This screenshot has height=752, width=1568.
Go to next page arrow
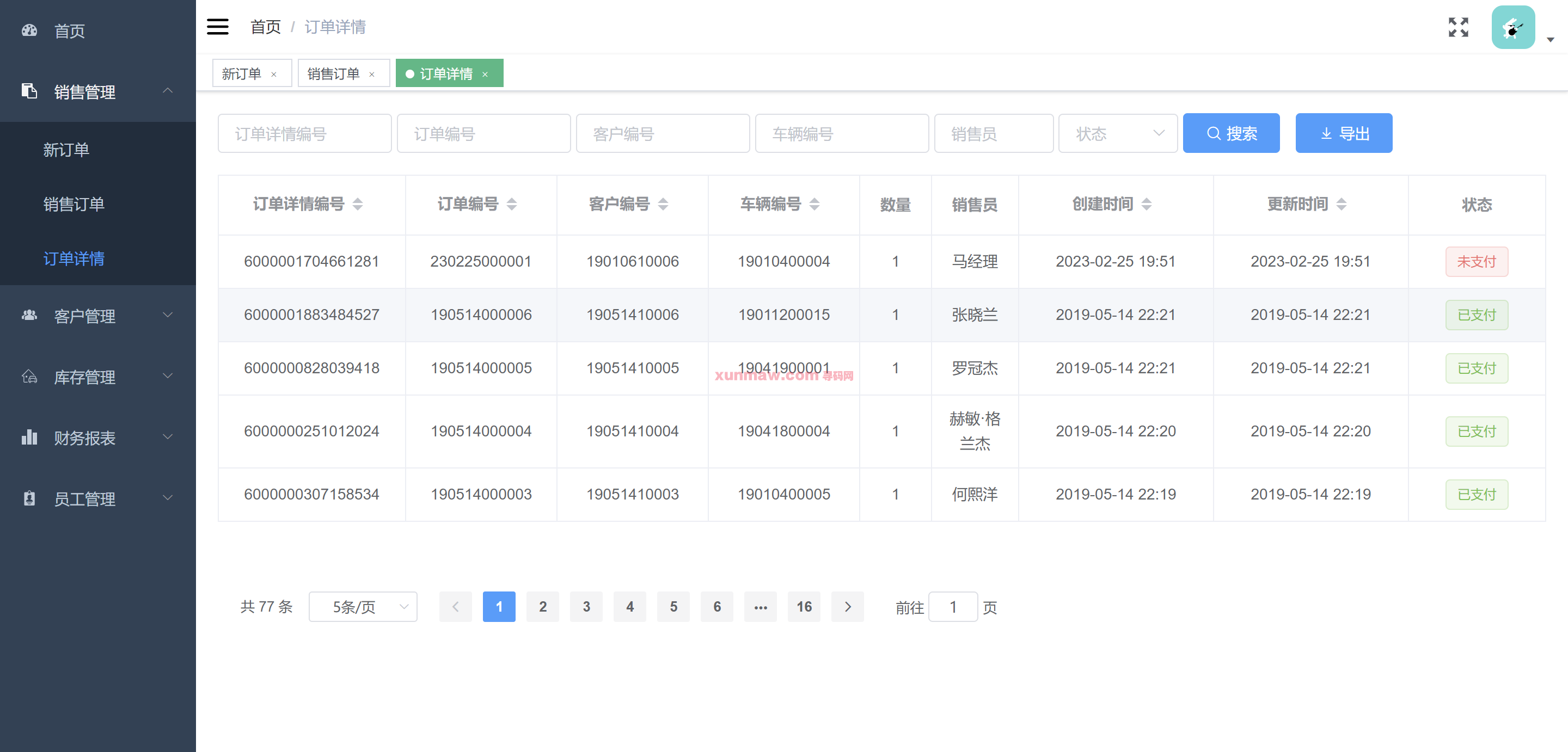(x=847, y=607)
